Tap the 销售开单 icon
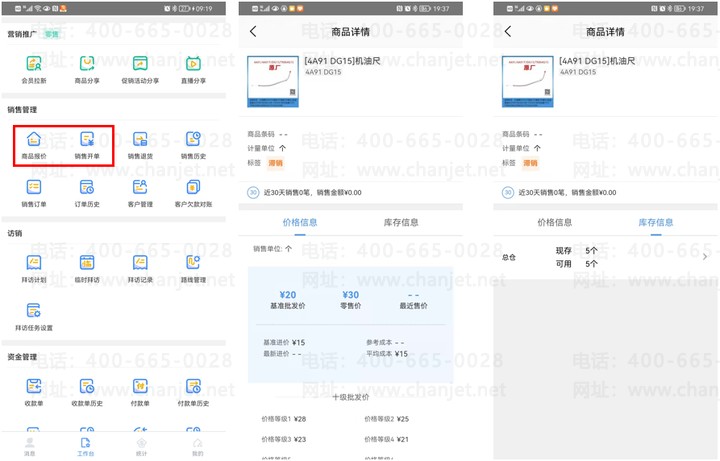This screenshot has height=461, width=720. click(x=87, y=139)
